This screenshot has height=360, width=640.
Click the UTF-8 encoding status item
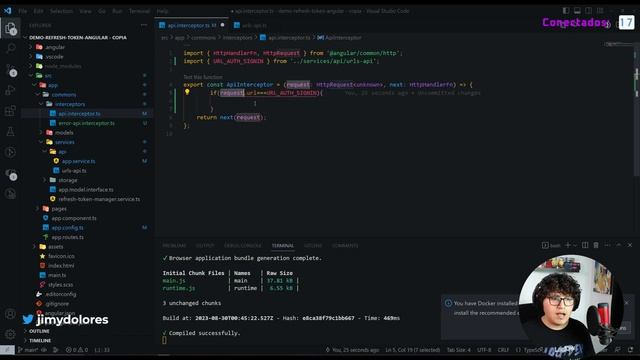click(x=484, y=350)
